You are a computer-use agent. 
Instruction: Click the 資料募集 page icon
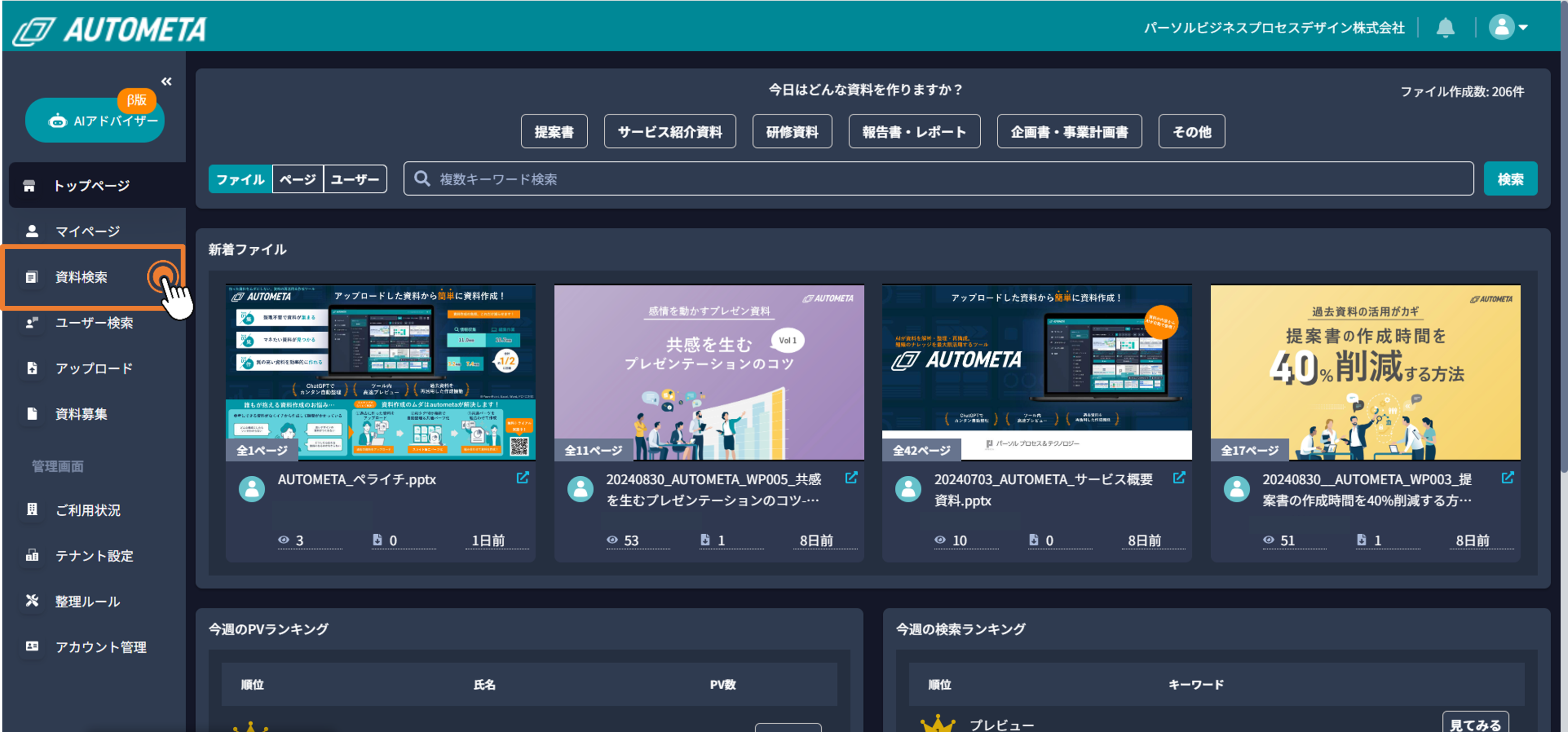(x=32, y=414)
